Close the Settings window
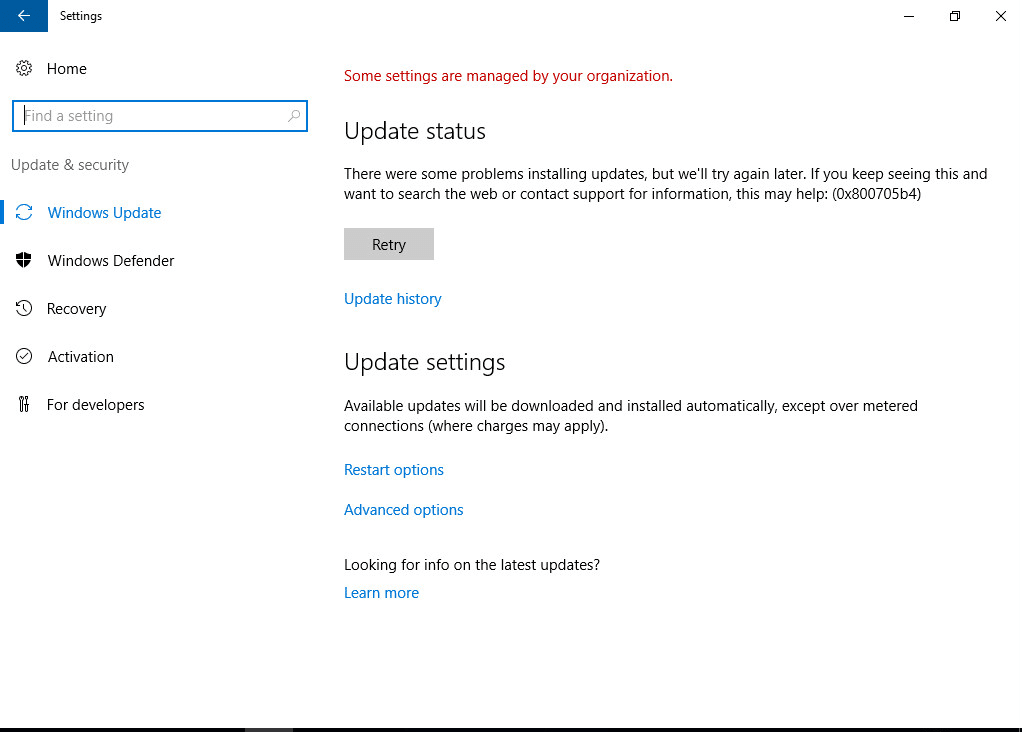Viewport: 1022px width, 732px height. 1000,16
